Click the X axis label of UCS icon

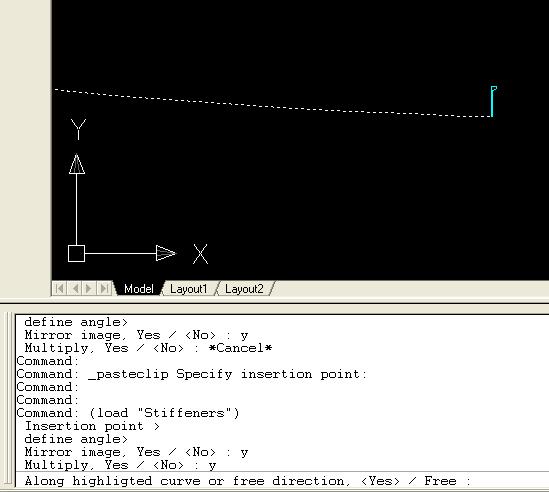pos(200,254)
